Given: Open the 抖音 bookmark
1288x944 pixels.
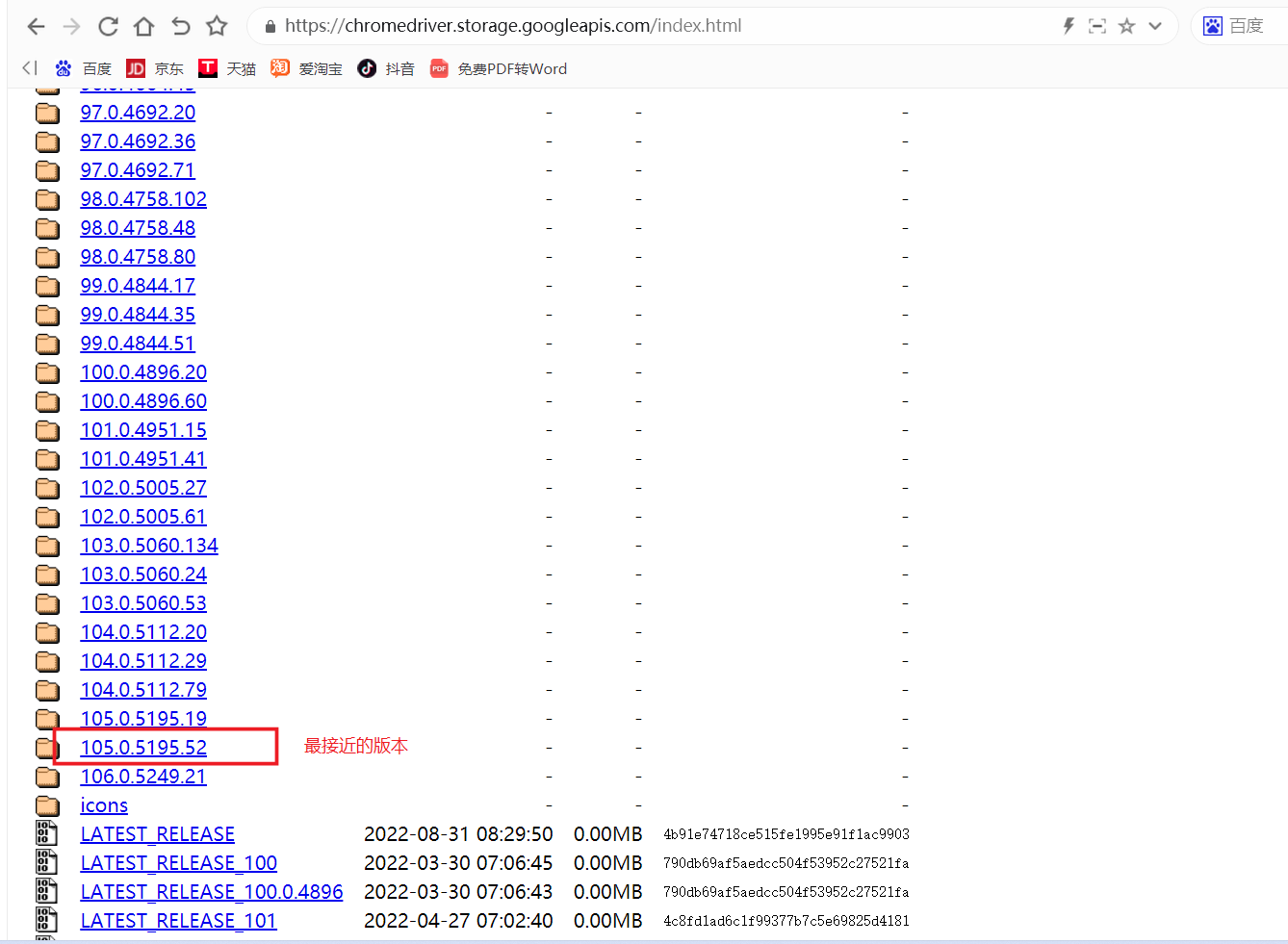Looking at the screenshot, I should [x=386, y=68].
